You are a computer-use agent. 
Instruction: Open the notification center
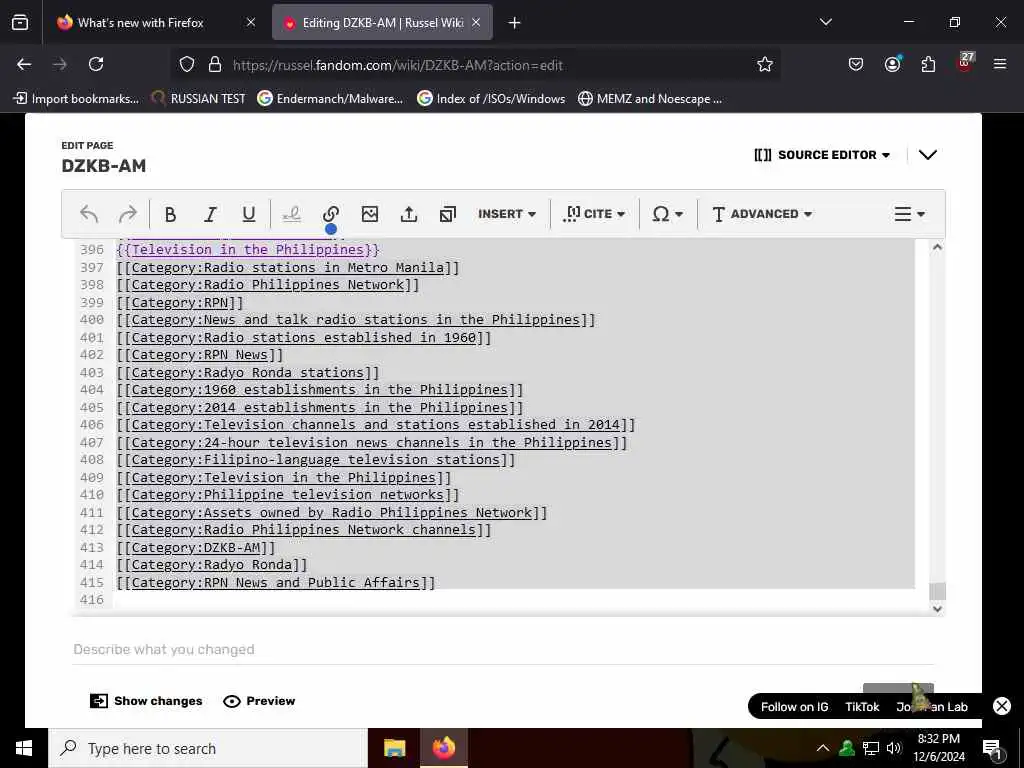click(x=992, y=748)
